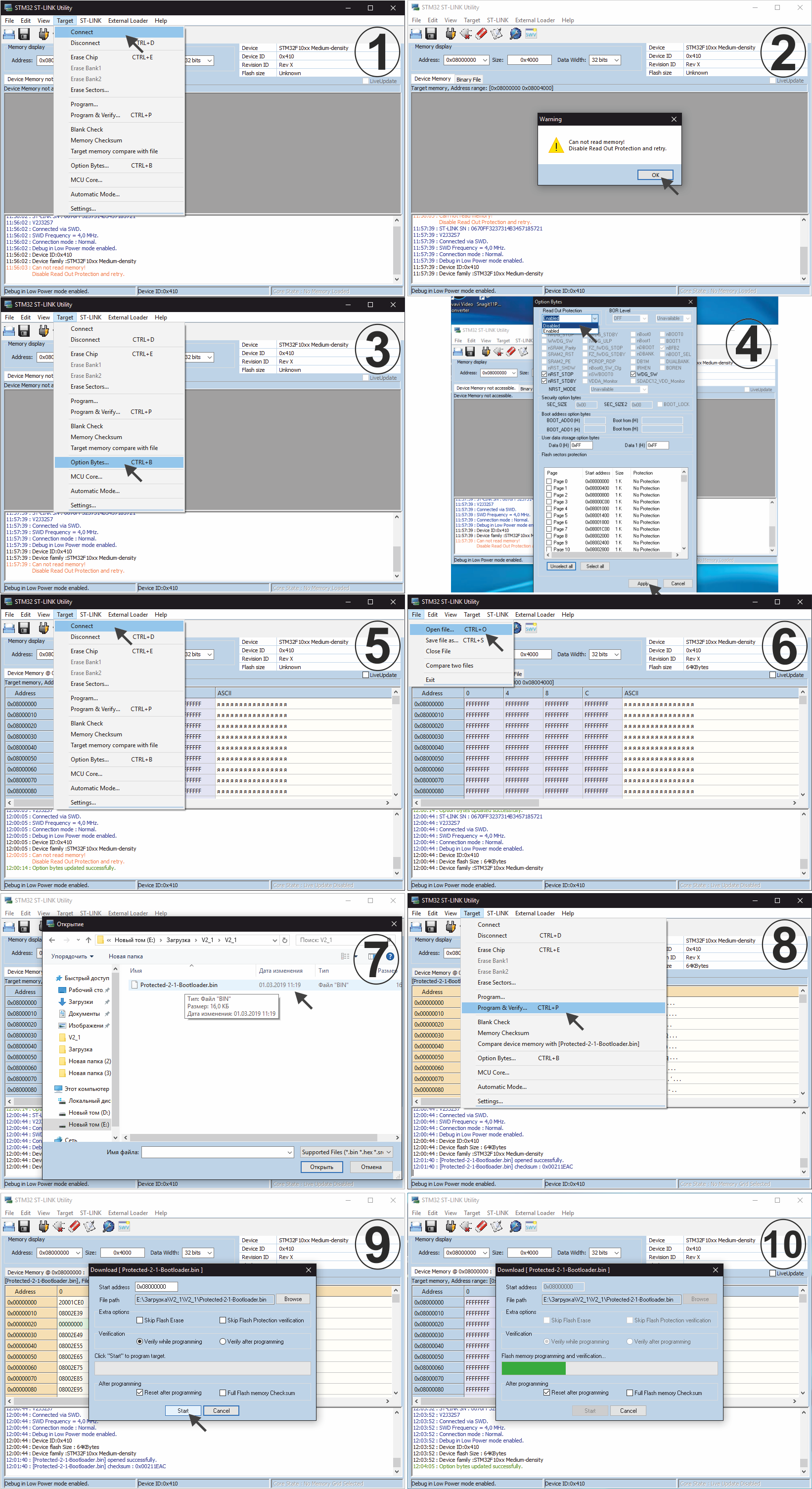The width and height of the screenshot is (812, 1489).
Task: Click the blue help icon in Открытие dialog
Action: (x=390, y=956)
